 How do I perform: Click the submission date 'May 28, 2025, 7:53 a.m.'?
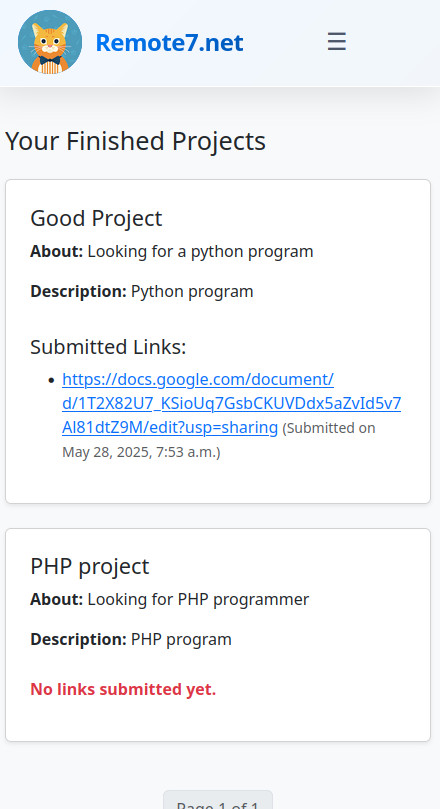[x=139, y=452]
